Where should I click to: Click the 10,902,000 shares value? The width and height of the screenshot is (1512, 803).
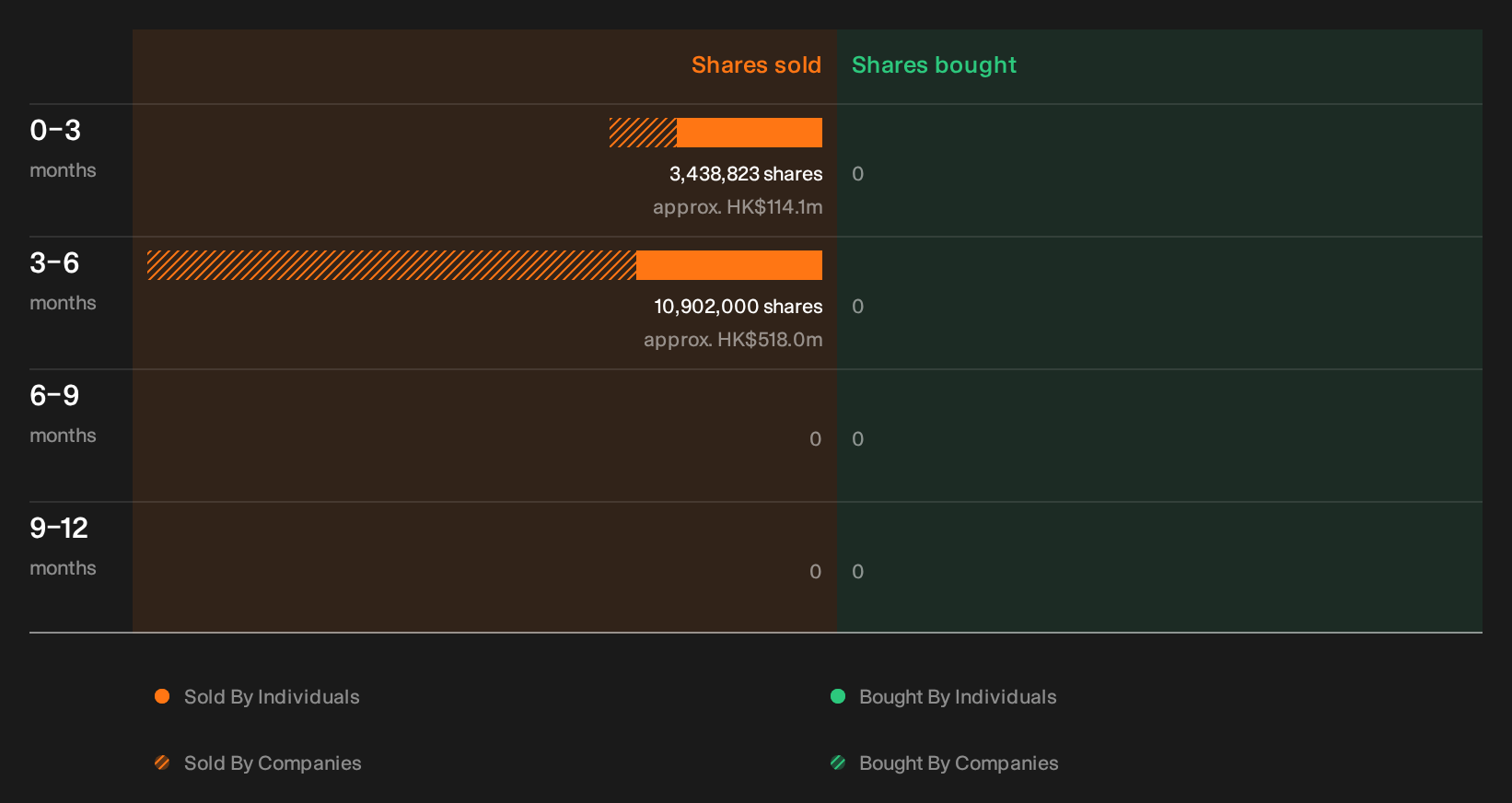point(739,307)
